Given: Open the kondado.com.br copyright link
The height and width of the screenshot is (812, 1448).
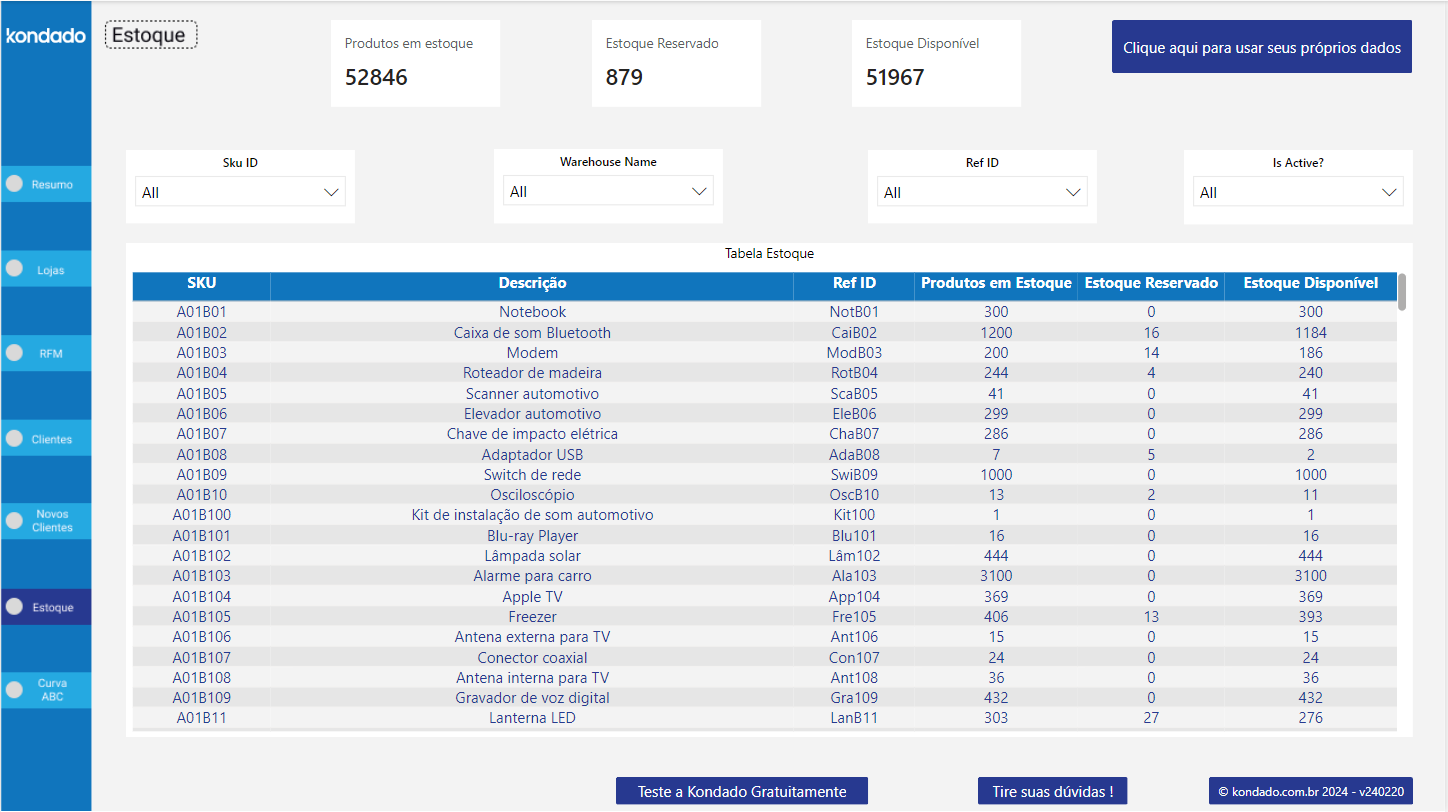Looking at the screenshot, I should pos(1310,790).
